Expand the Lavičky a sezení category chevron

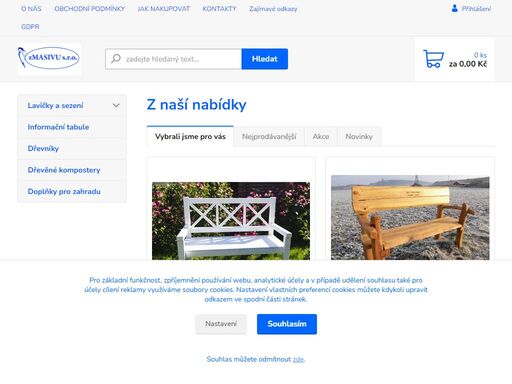pyautogui.click(x=116, y=105)
